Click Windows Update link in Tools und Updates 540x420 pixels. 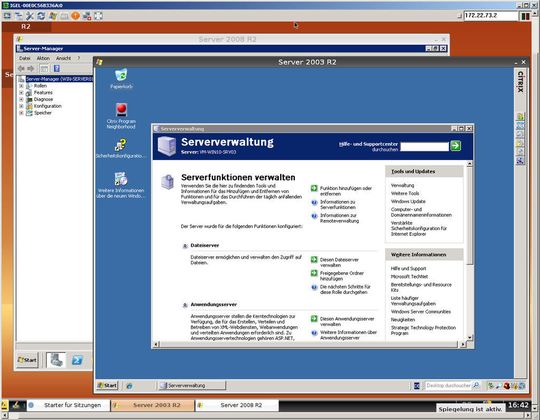408,201
